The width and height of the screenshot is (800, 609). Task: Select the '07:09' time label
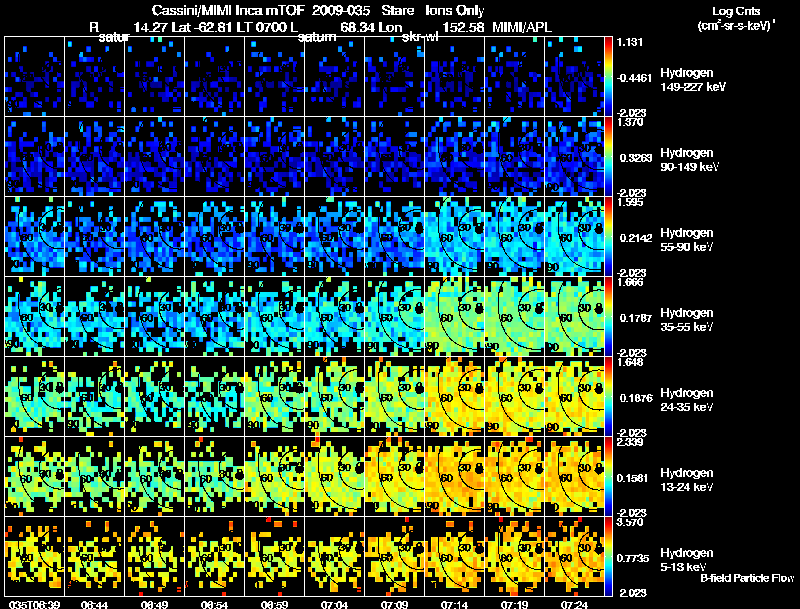pyautogui.click(x=394, y=604)
